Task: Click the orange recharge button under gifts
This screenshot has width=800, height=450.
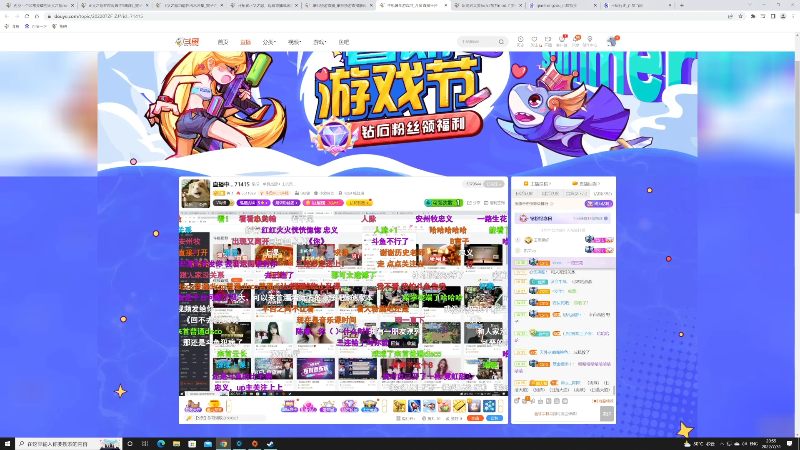Action: click(476, 418)
